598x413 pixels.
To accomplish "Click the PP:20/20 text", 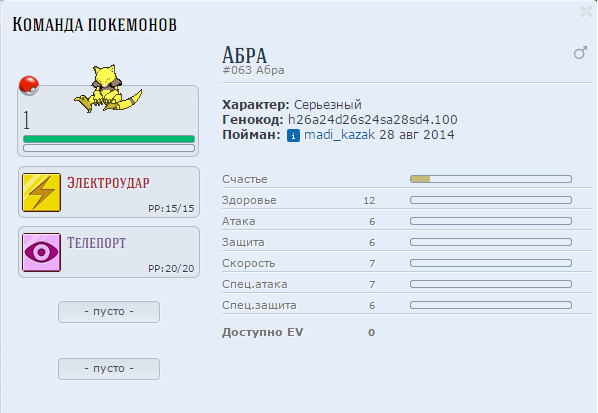I will [171, 268].
